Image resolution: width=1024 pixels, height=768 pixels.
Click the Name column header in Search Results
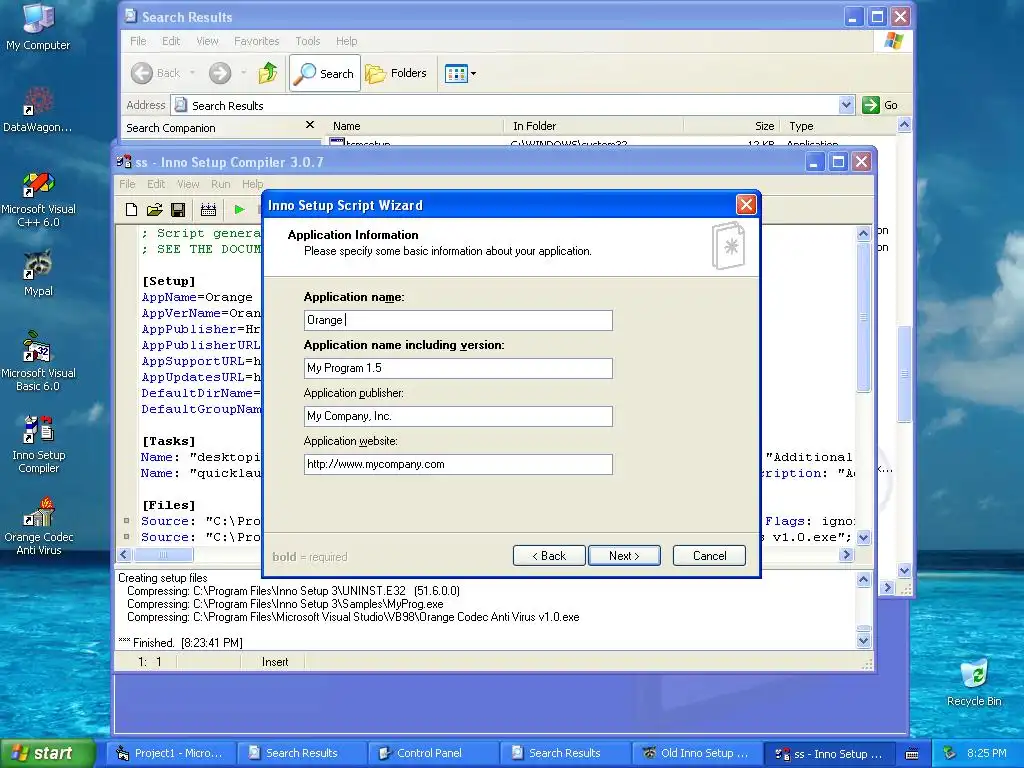pyautogui.click(x=415, y=126)
